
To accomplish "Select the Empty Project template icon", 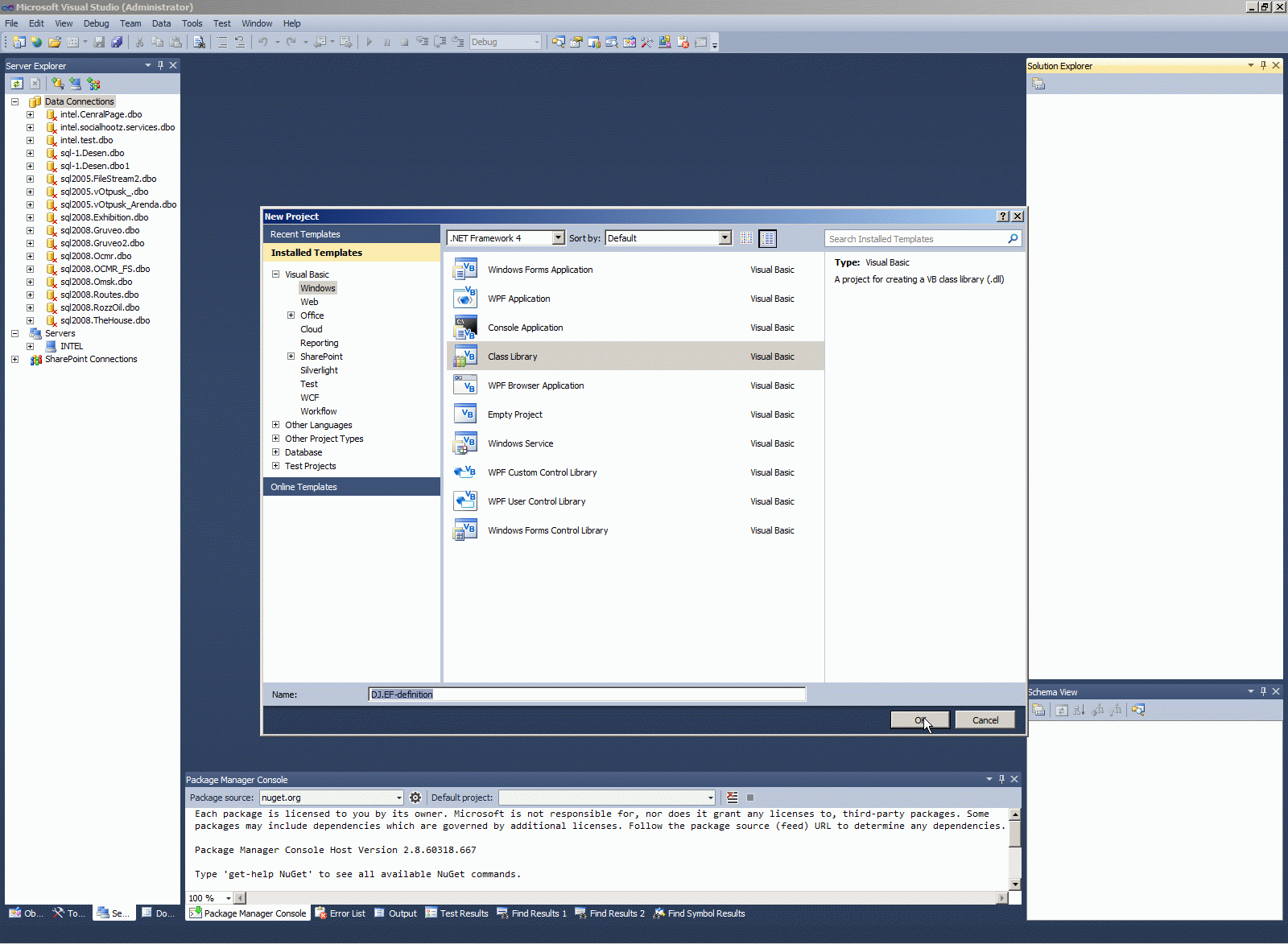I will pos(465,414).
